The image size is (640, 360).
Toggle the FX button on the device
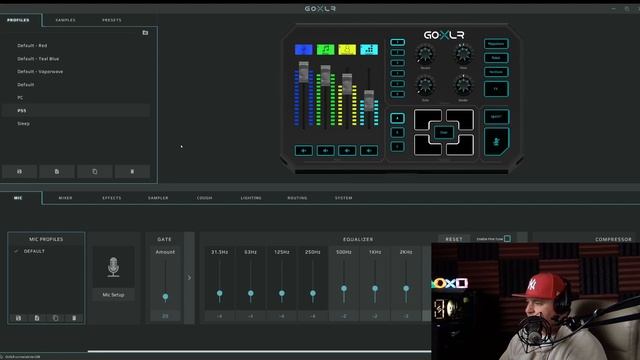pyautogui.click(x=496, y=89)
